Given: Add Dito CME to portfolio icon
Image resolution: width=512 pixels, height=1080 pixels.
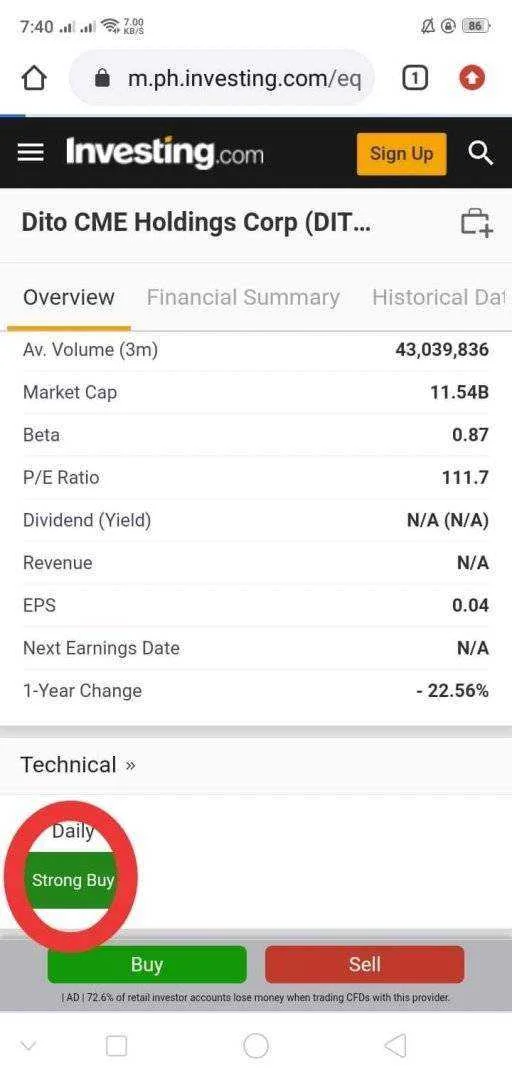Looking at the screenshot, I should [476, 222].
